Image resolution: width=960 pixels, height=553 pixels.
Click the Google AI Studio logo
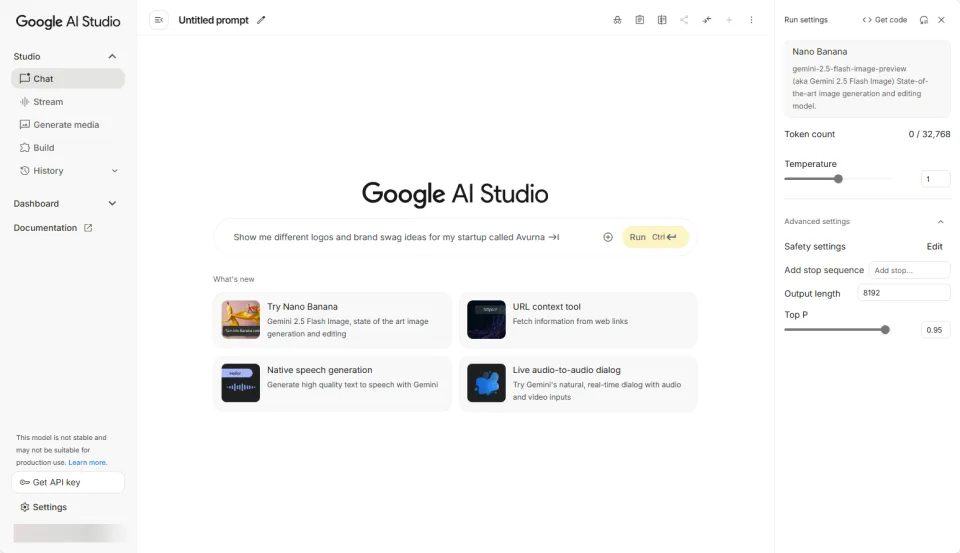click(x=68, y=21)
